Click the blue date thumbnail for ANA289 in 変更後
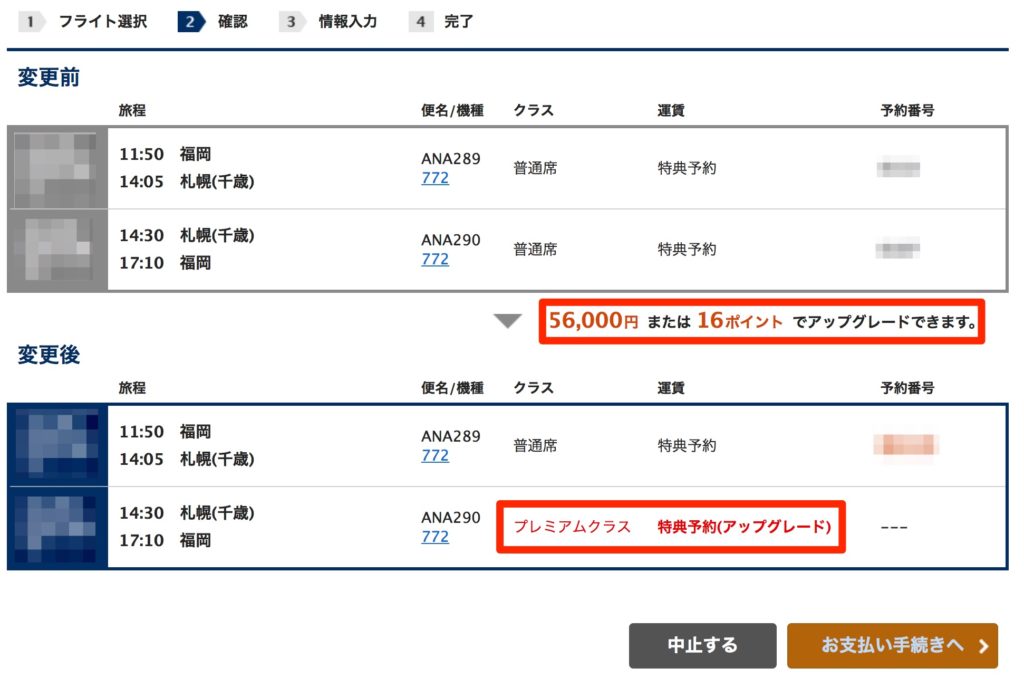Screen dimensions: 1024x687 (57, 445)
